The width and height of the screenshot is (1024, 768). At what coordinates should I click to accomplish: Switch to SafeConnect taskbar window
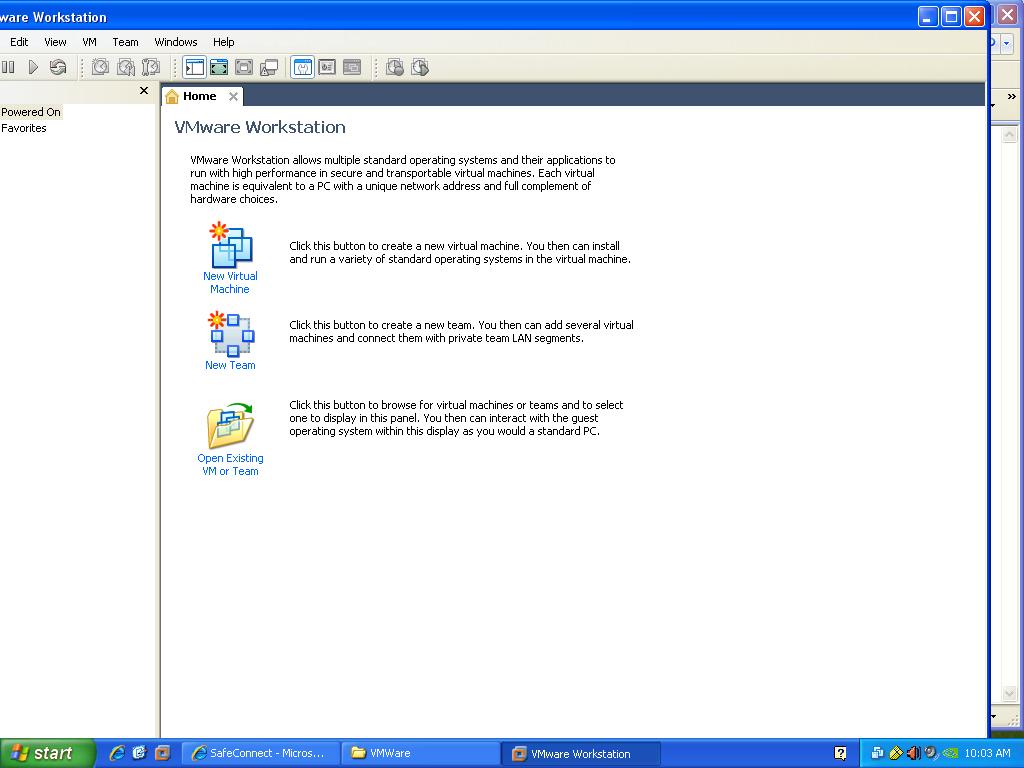(x=260, y=753)
